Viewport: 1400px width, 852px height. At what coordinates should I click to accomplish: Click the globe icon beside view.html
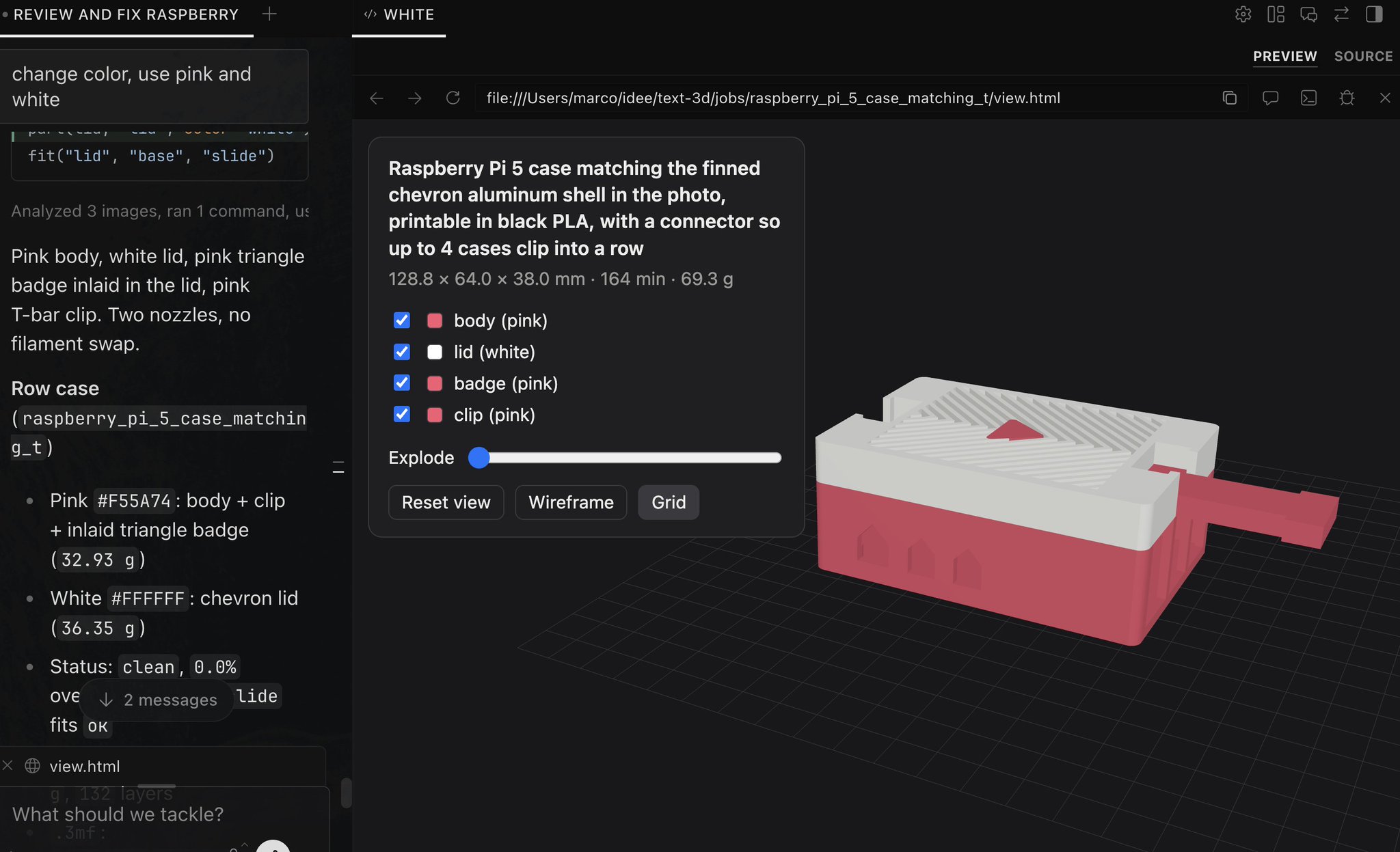pos(32,766)
